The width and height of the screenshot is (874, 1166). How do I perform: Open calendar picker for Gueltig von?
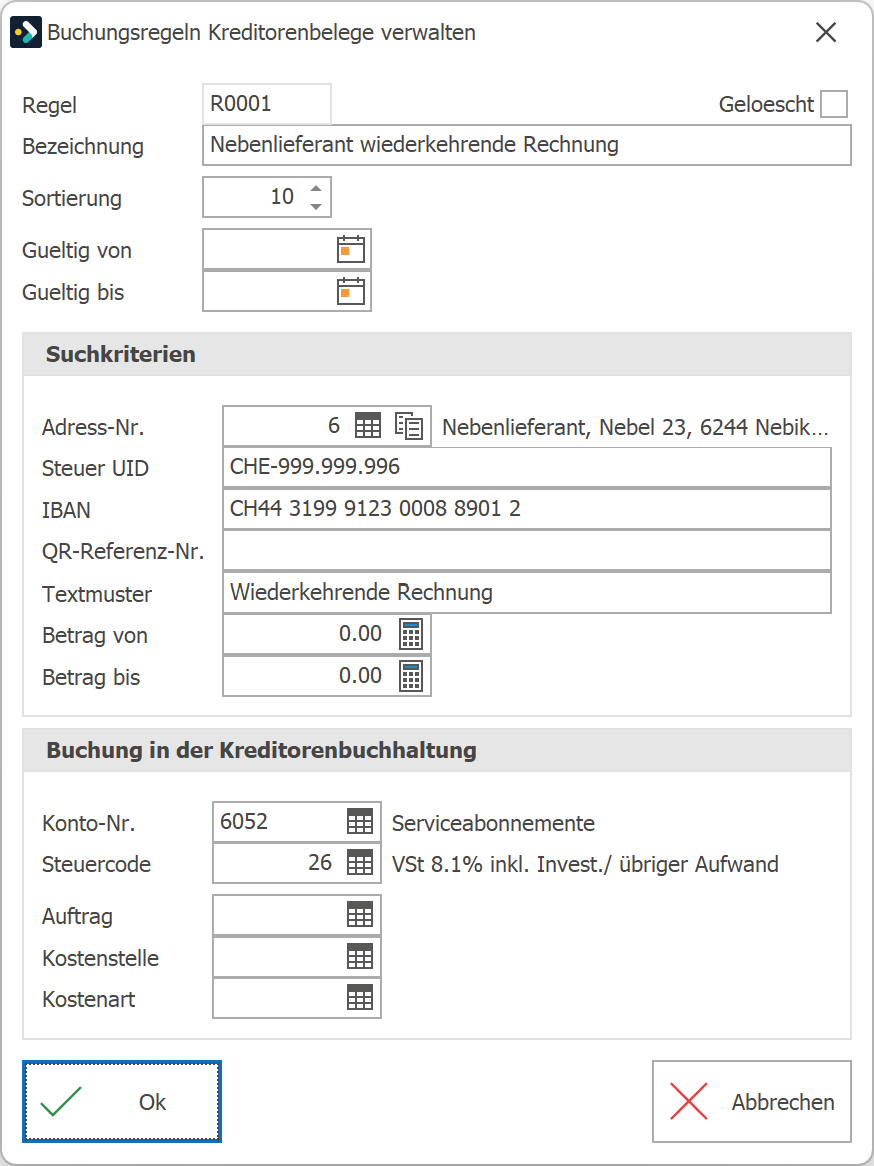pyautogui.click(x=350, y=249)
